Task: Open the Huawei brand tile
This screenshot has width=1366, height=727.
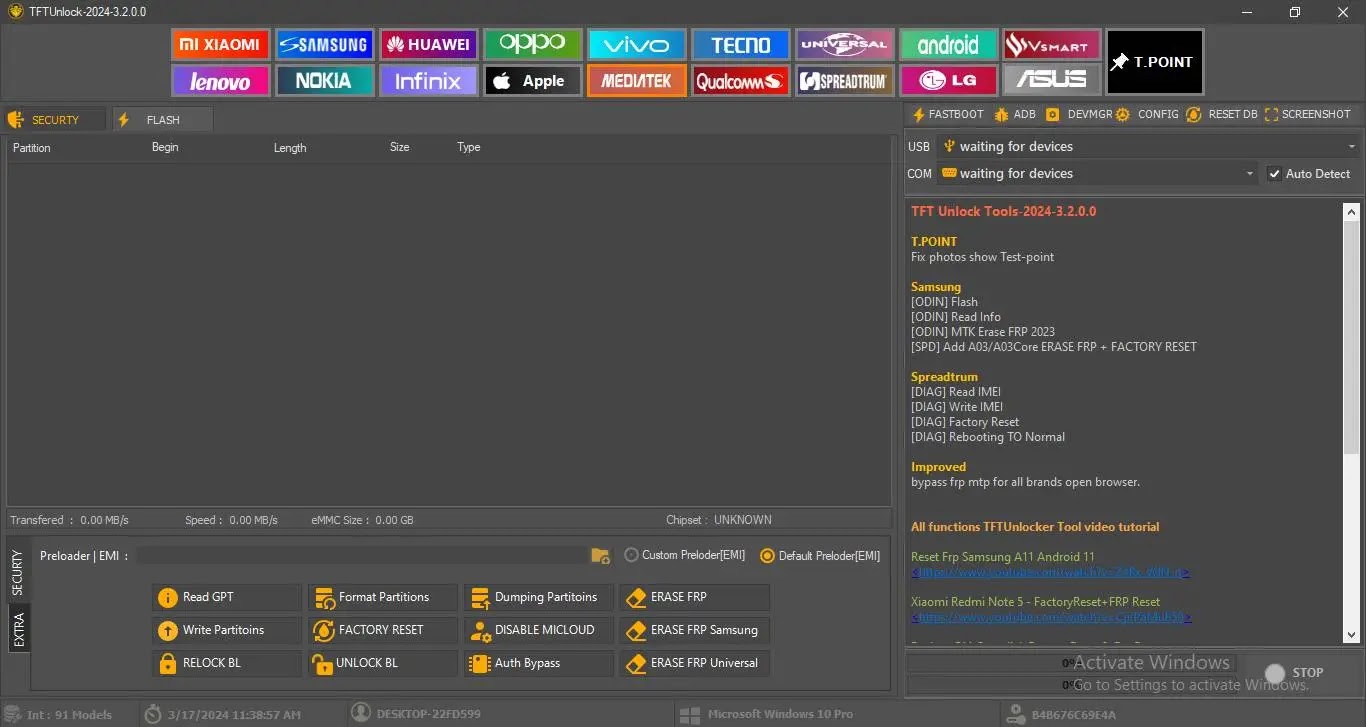Action: pos(428,44)
